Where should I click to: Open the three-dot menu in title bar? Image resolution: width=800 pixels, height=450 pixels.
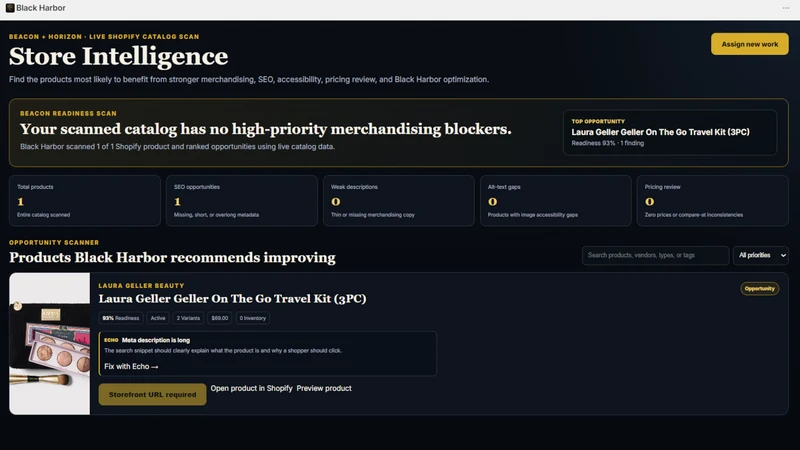[786, 8]
